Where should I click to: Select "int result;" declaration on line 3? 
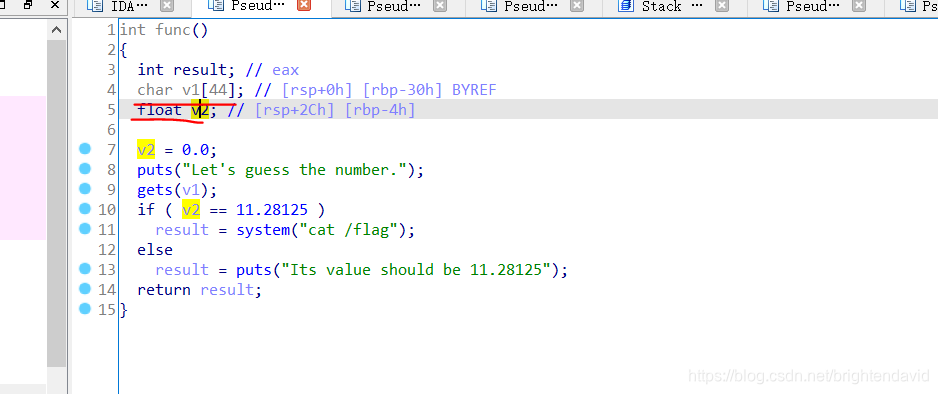pyautogui.click(x=186, y=70)
